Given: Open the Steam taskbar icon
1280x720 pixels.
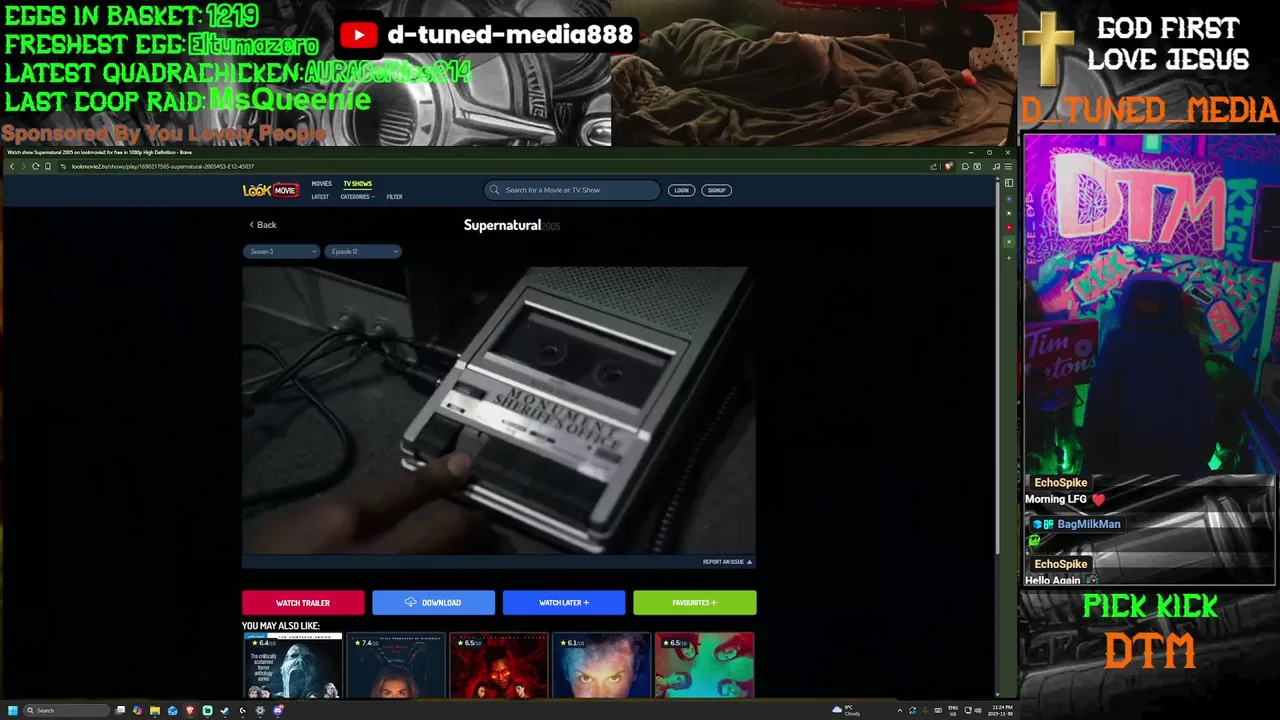Looking at the screenshot, I should pyautogui.click(x=225, y=710).
